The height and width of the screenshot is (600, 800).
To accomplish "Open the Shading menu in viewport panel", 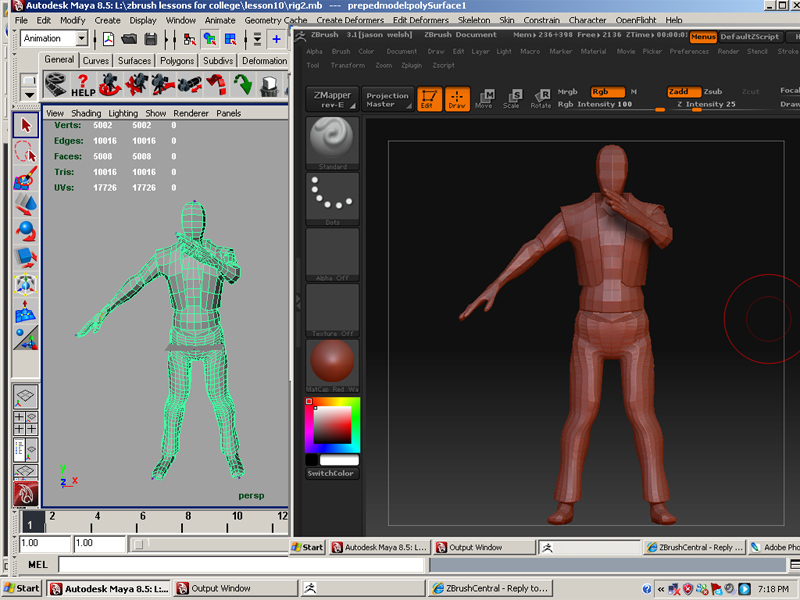I will click(x=86, y=113).
